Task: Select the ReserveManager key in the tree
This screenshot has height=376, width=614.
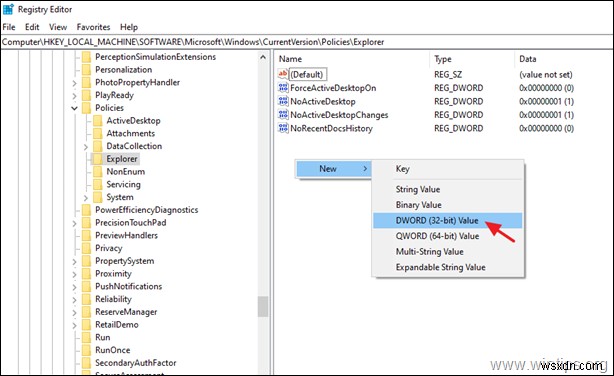Action: pos(126,312)
